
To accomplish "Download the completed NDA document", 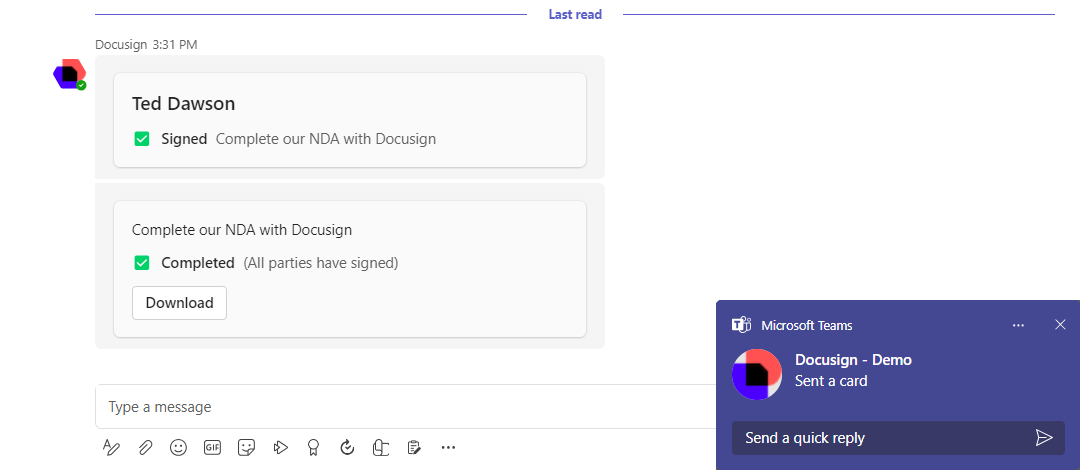I will [179, 303].
